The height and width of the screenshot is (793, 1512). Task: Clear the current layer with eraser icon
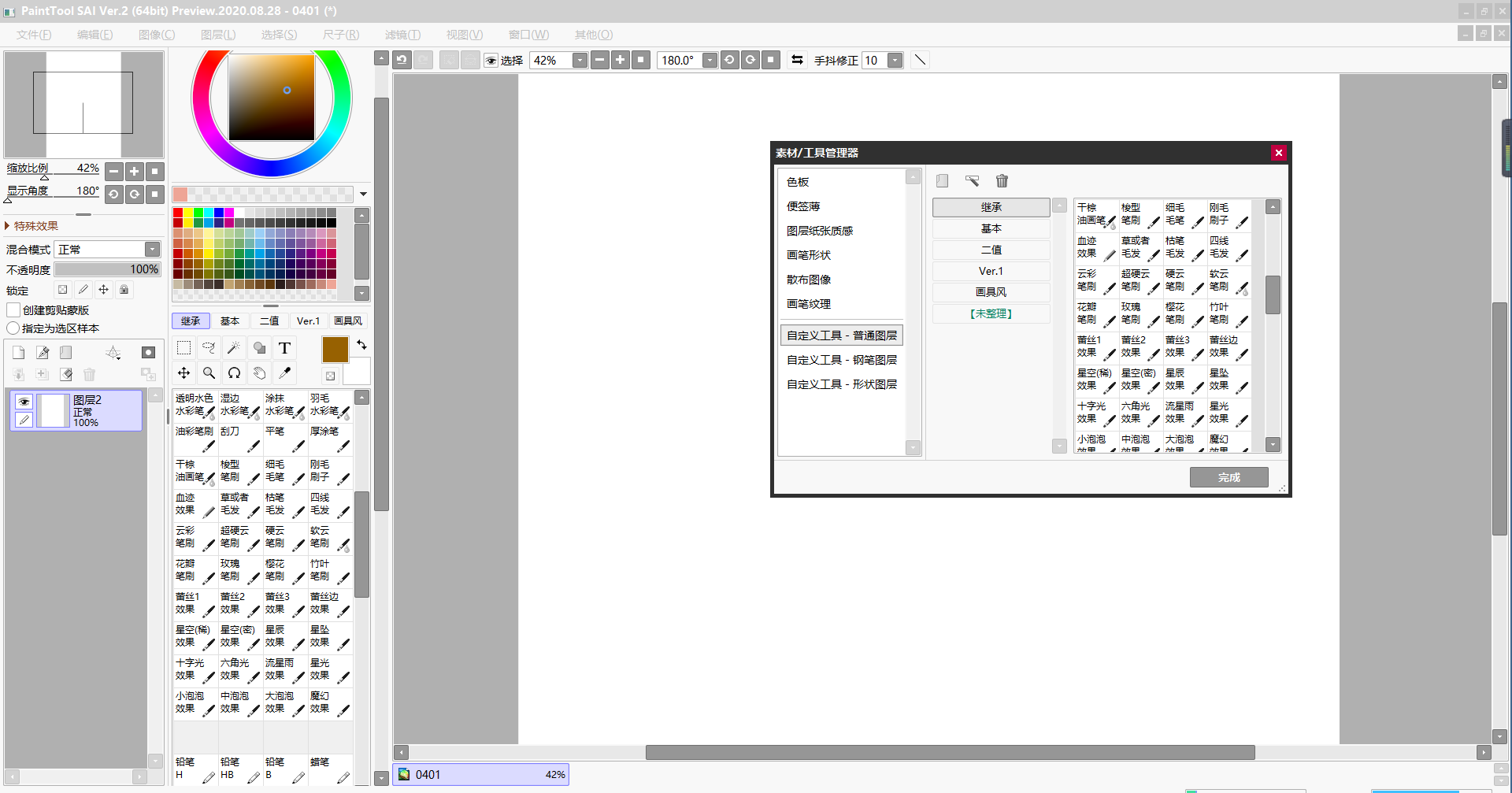66,375
